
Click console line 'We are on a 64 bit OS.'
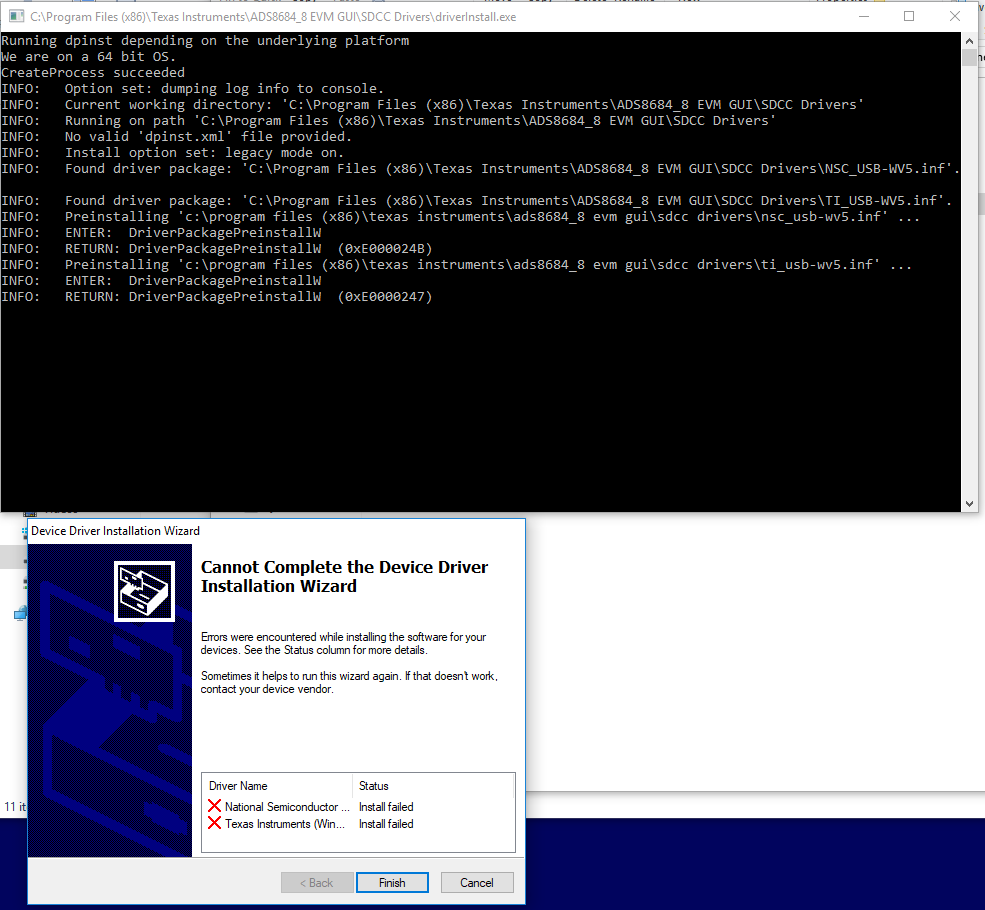click(89, 57)
